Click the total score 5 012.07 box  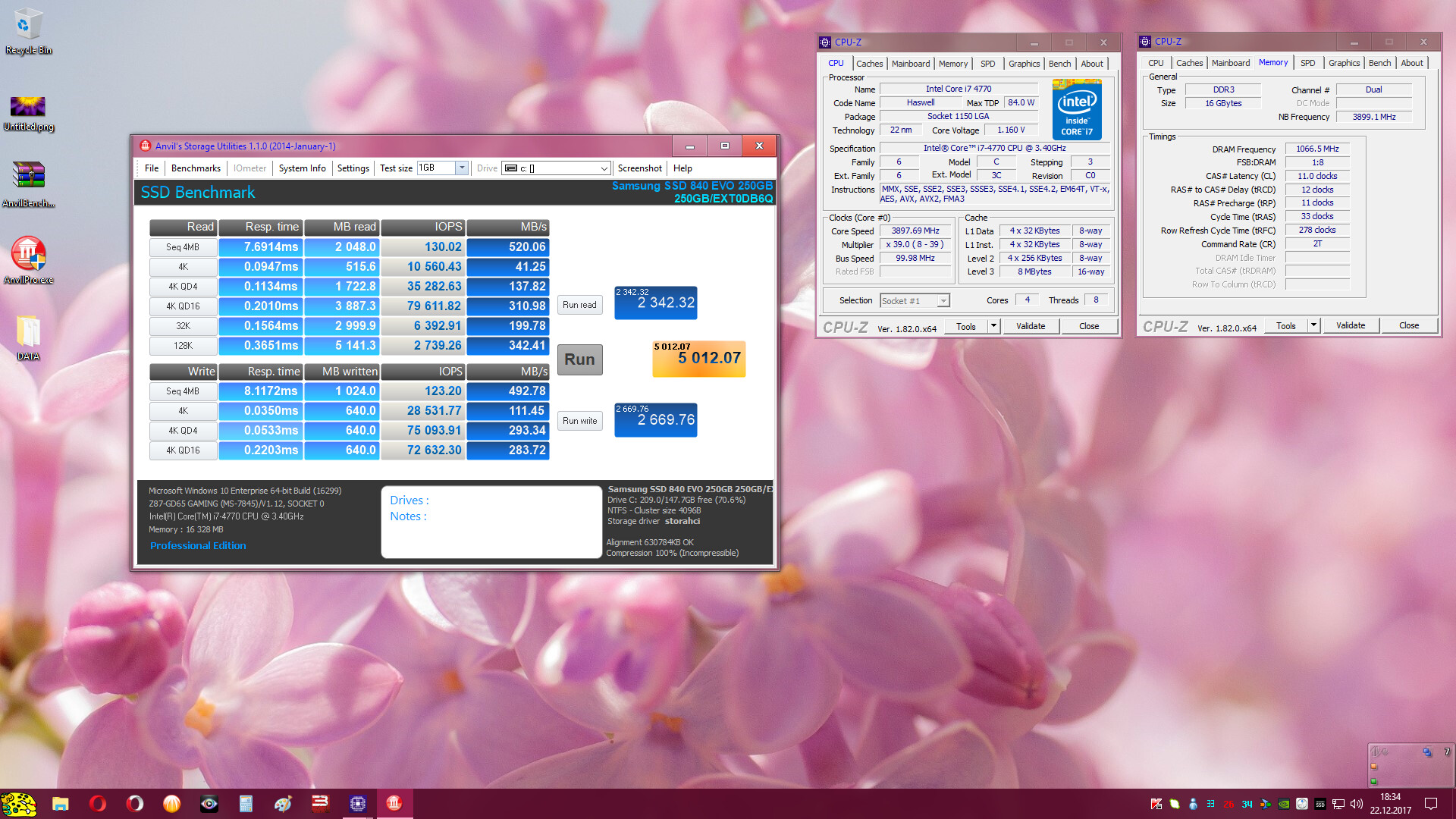[x=698, y=359]
